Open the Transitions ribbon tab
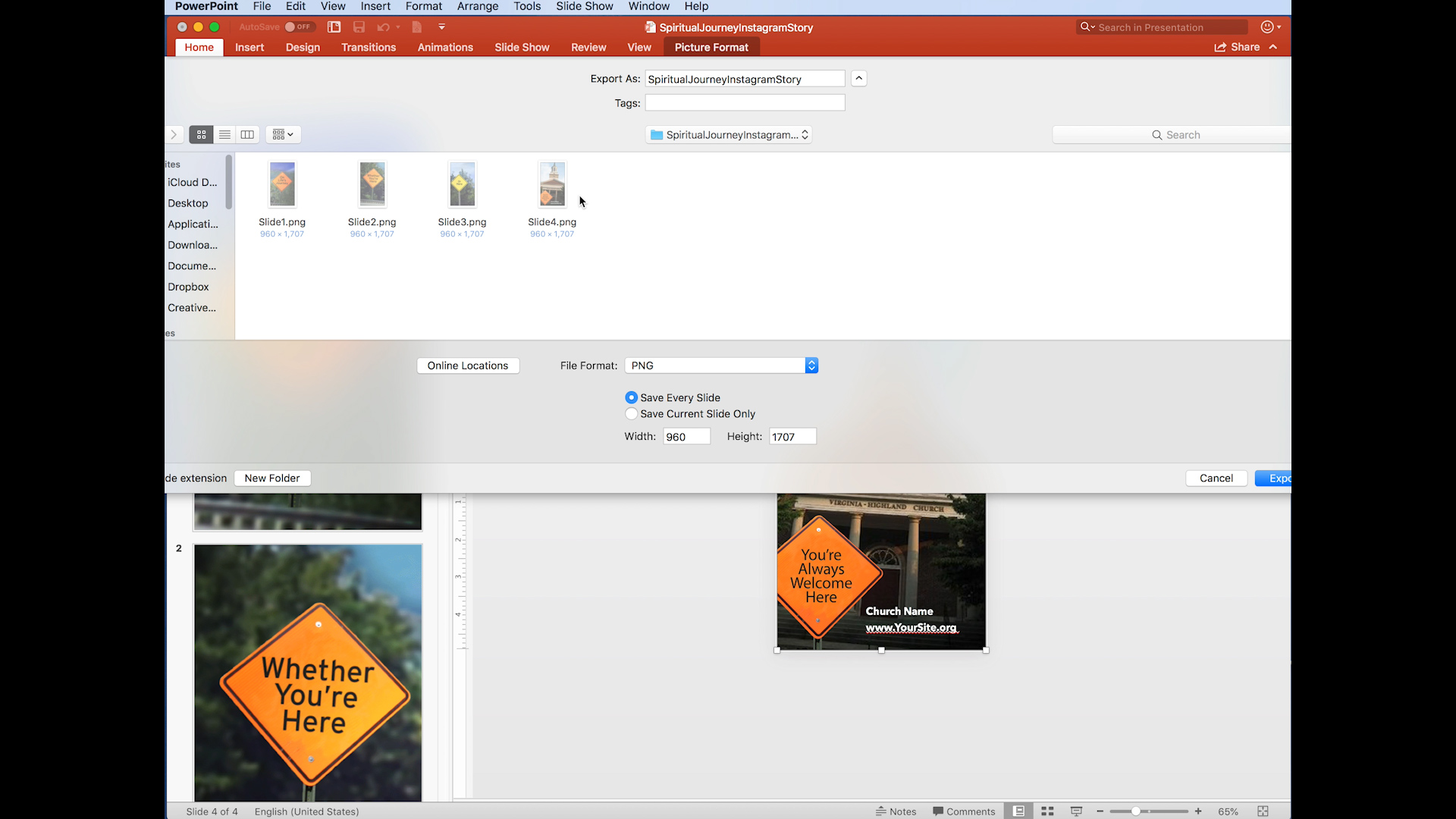The image size is (1456, 819). tap(369, 47)
